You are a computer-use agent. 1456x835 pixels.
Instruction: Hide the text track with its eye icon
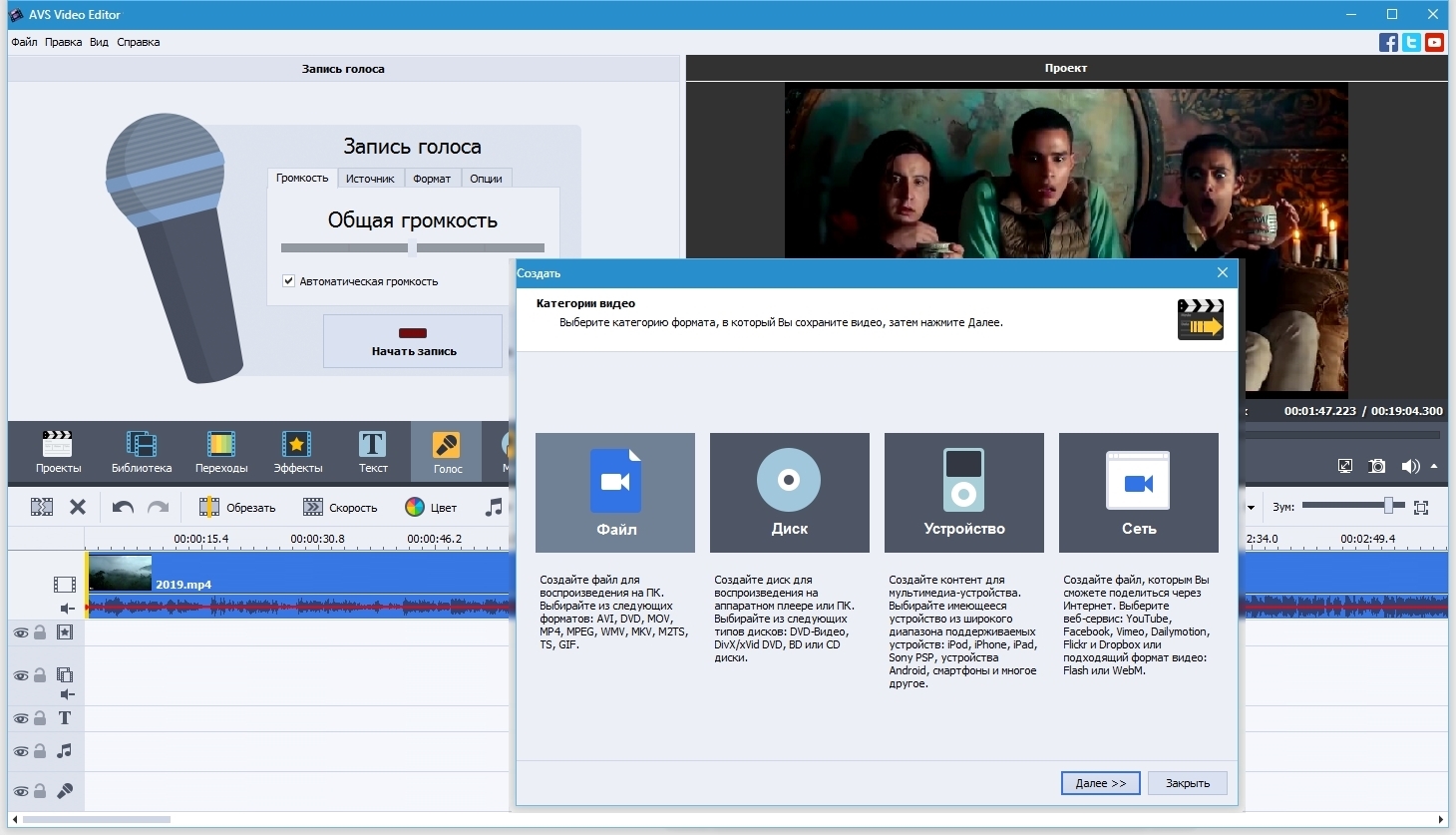20,718
